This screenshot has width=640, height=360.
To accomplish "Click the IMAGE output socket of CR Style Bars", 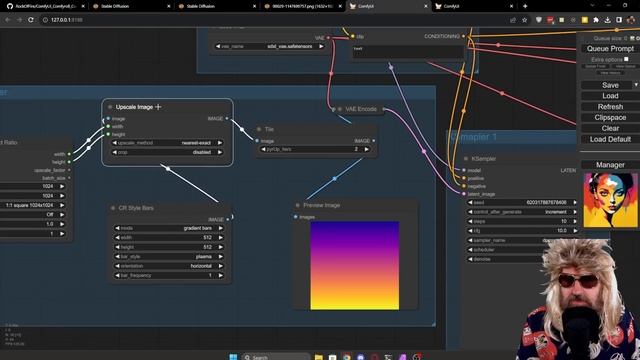I will 228,220.
